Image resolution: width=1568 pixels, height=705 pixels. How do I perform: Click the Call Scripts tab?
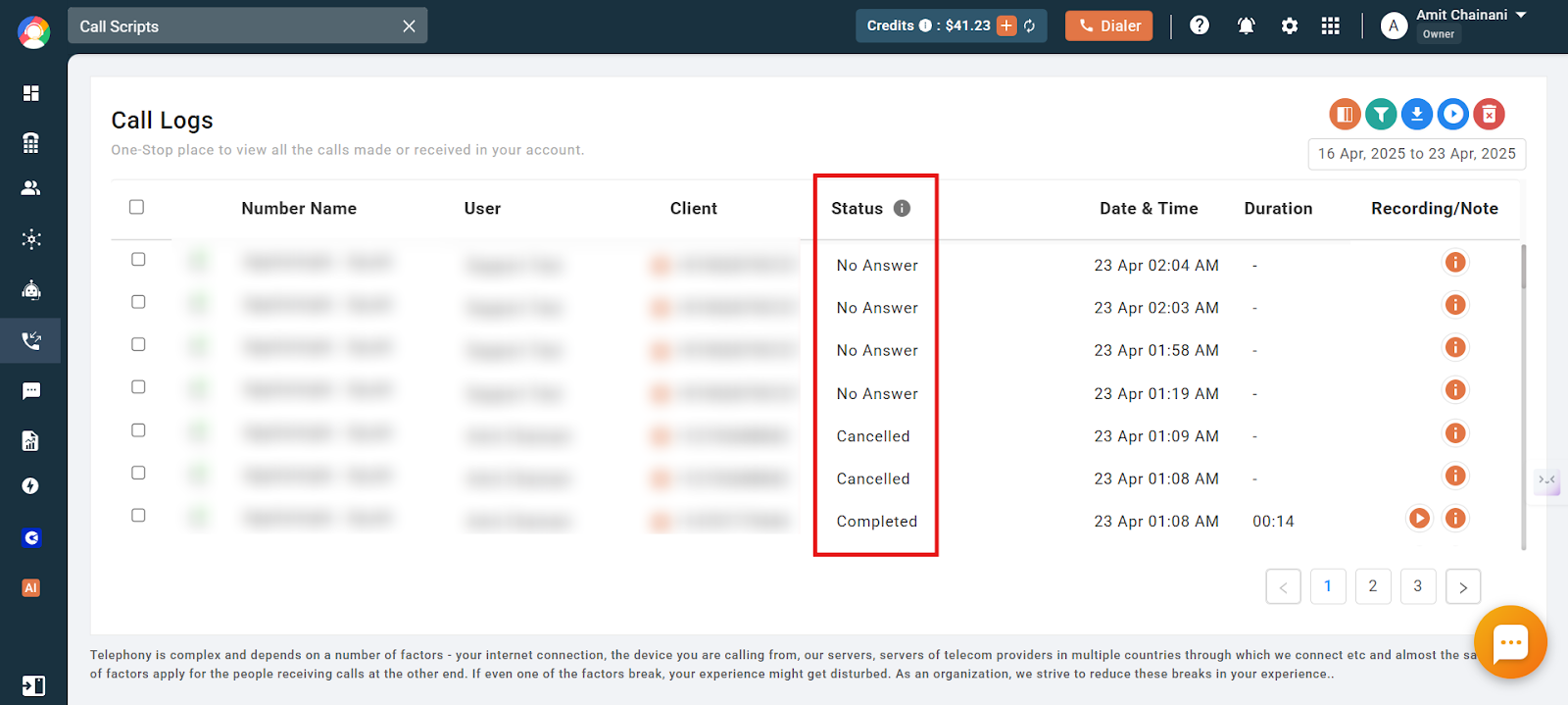point(247,26)
